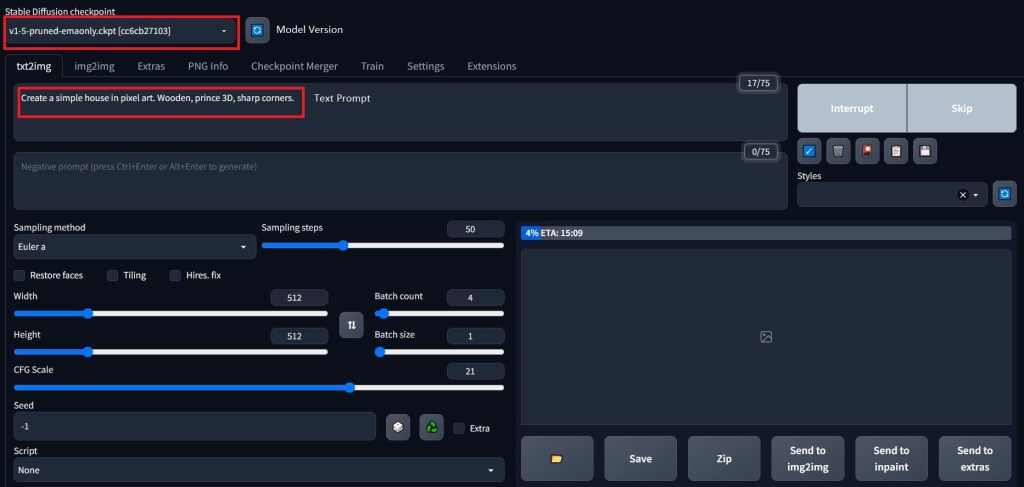Click the Width slider
This screenshot has height=487, width=1024.
tap(170, 313)
